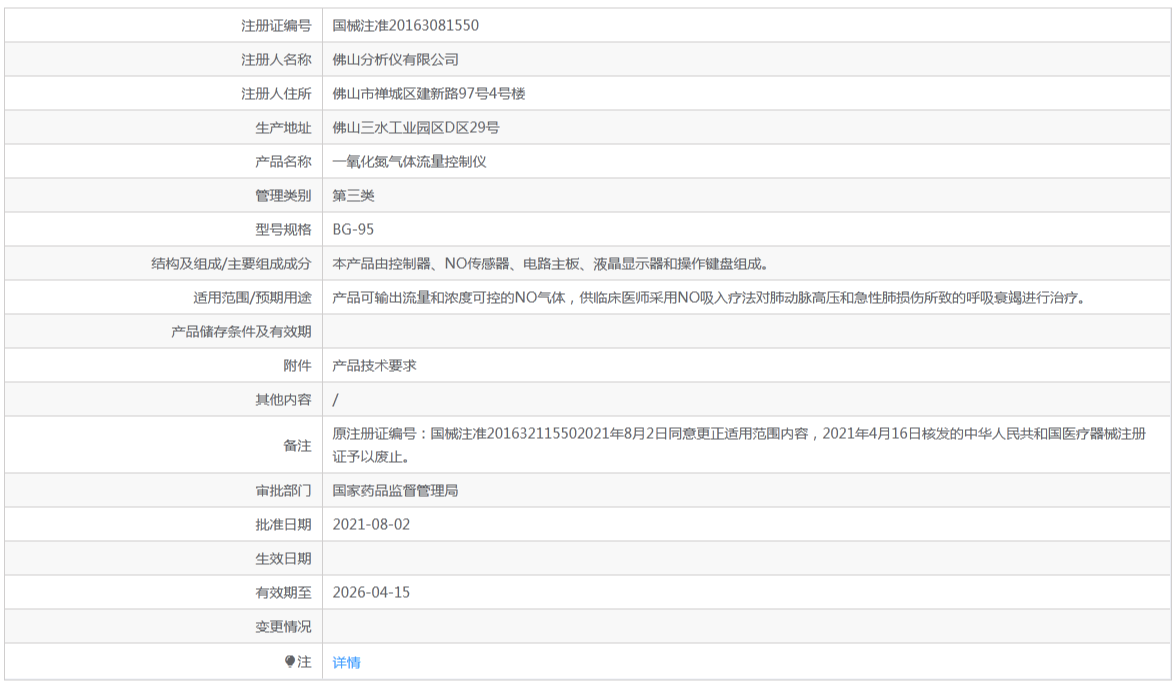
Task: Click the expiry date 2026-04-15
Action: tap(371, 593)
